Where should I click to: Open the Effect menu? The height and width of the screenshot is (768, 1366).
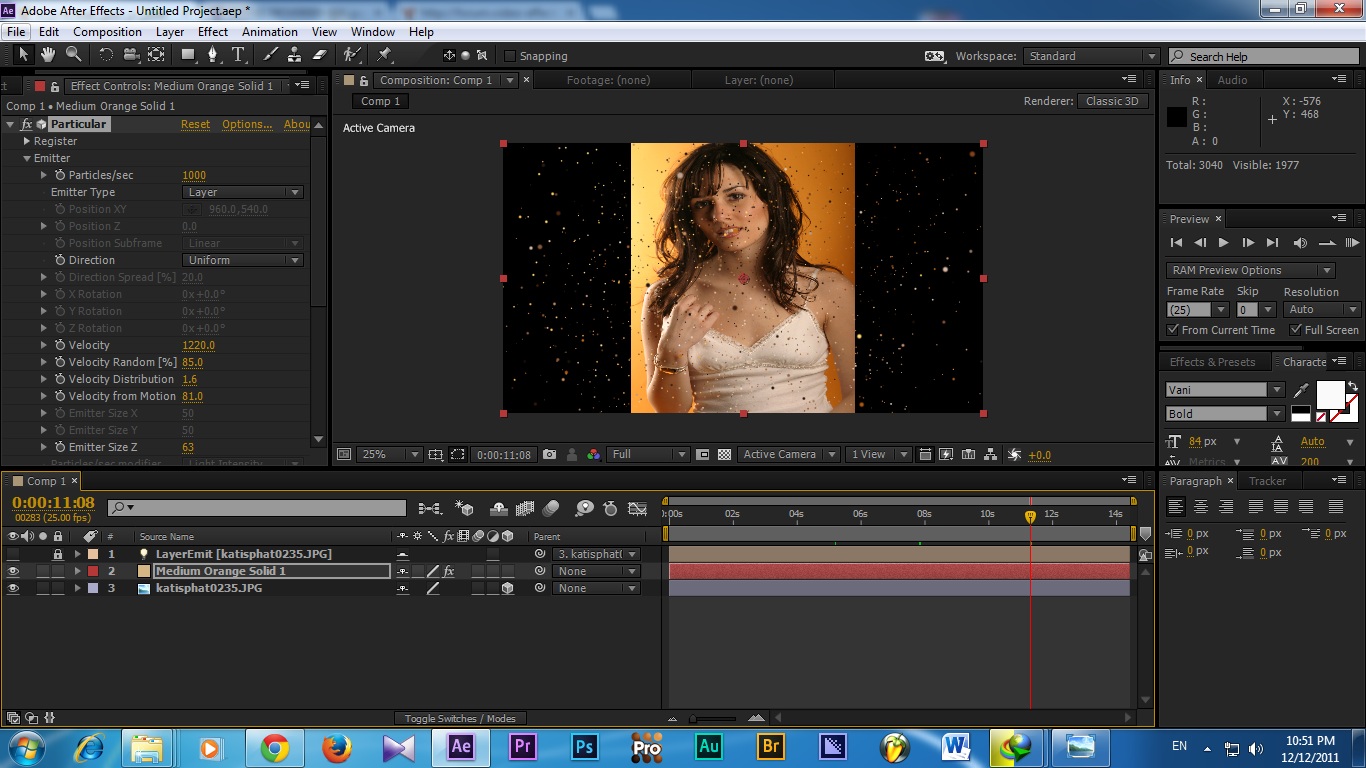pos(213,32)
